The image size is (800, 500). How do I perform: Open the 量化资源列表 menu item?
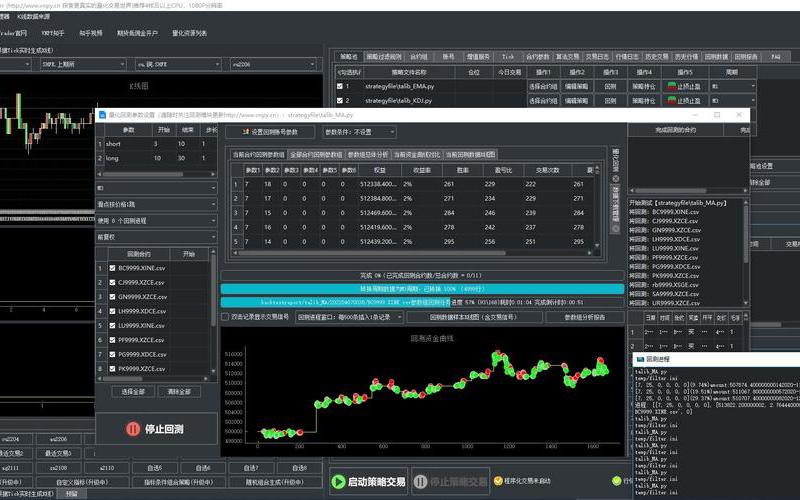coord(189,33)
